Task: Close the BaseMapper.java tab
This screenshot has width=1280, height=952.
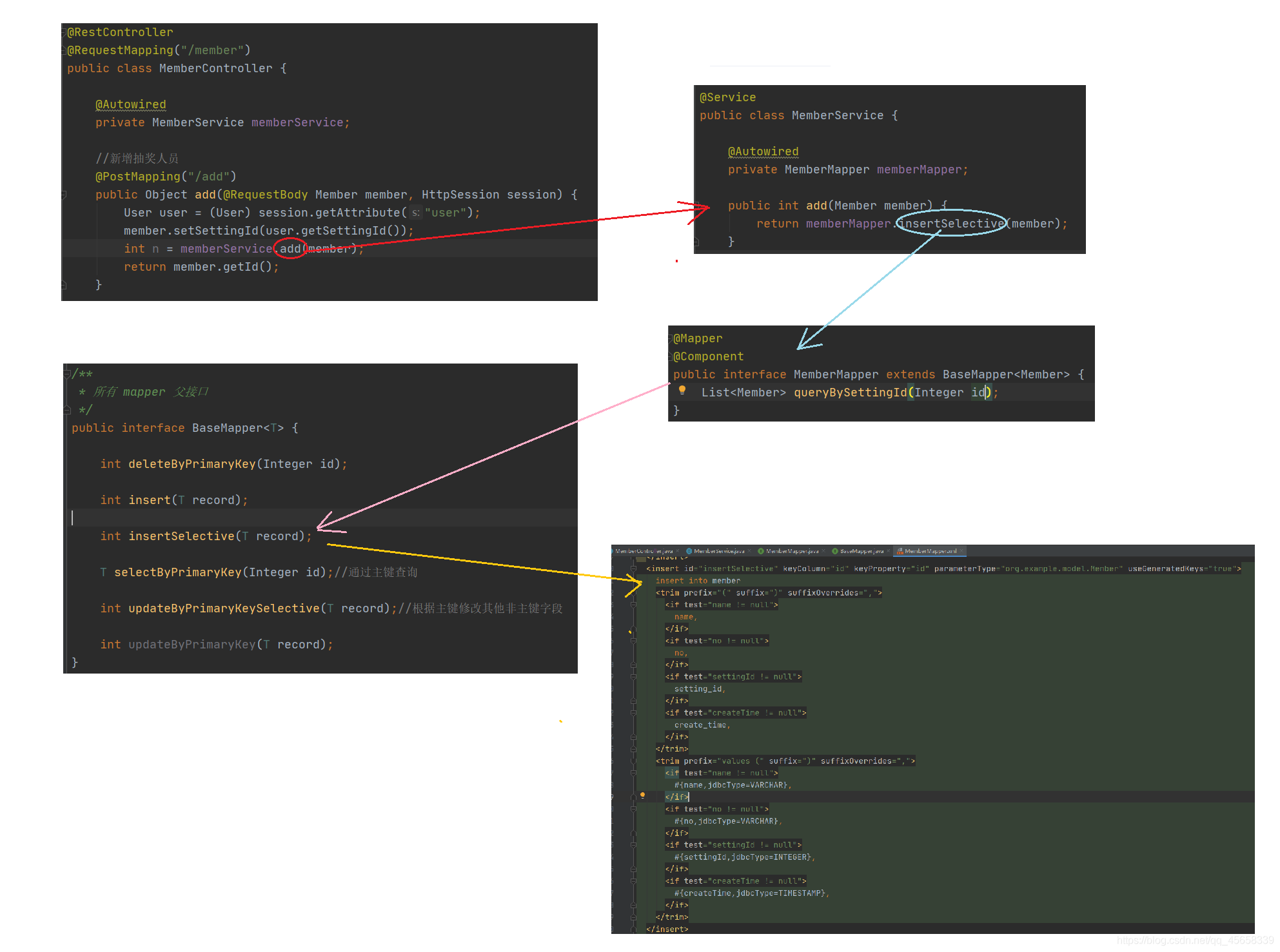Action: (889, 551)
